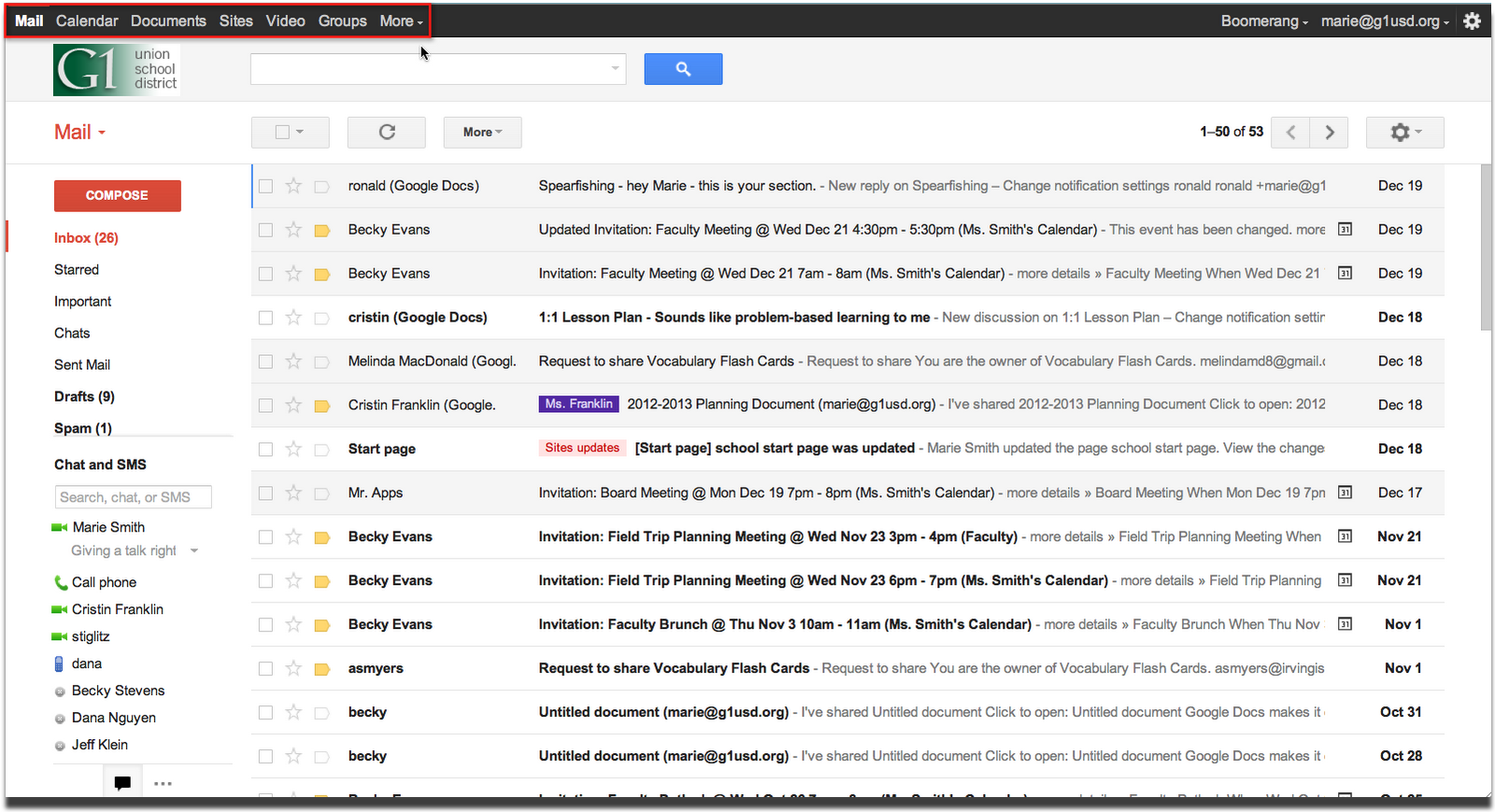Open the top-right account settings gear
This screenshot has height=812, width=1495.
pos(1472,21)
